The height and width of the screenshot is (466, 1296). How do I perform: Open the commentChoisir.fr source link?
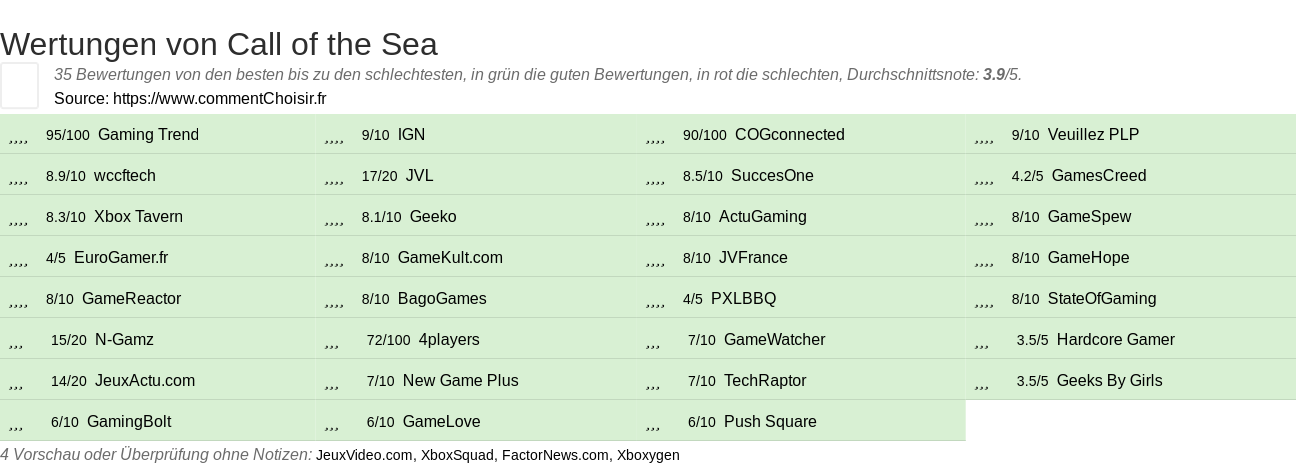[x=220, y=98]
